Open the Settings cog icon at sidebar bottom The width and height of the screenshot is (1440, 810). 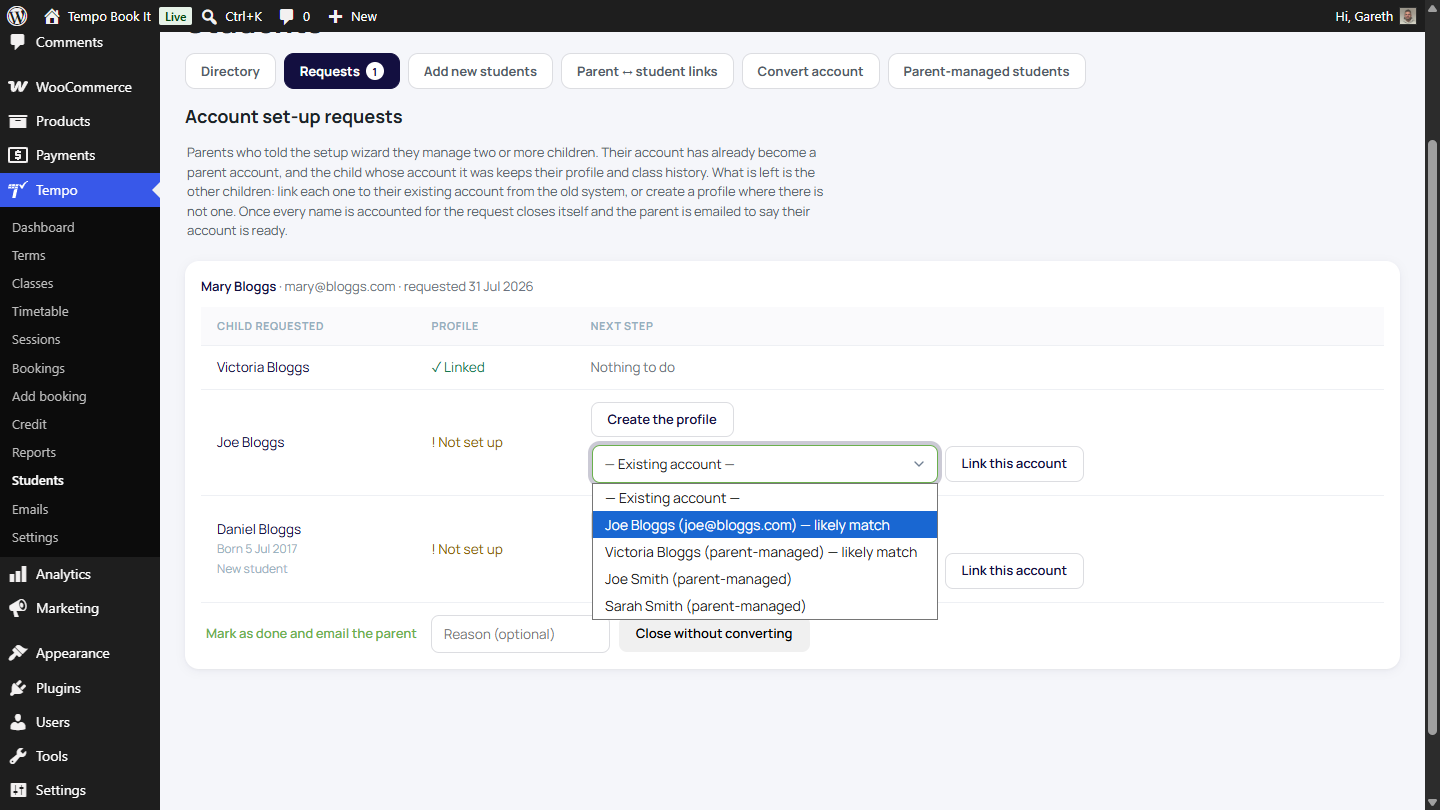tap(18, 790)
